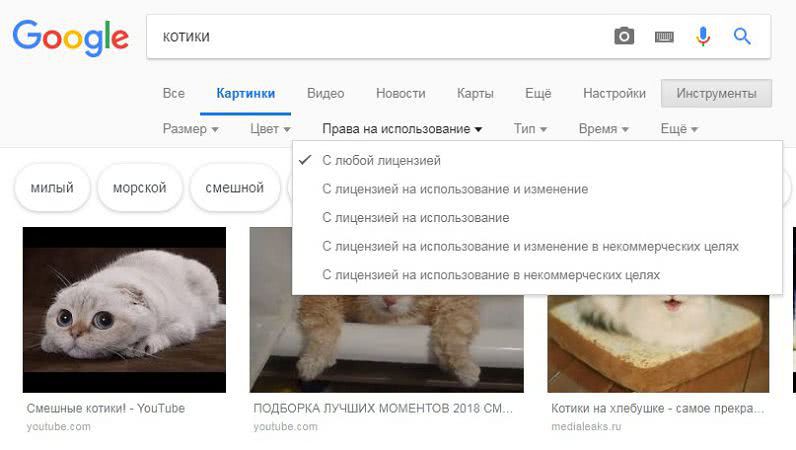
Task: Select the checked 'С любой лицензией' option
Action: pyautogui.click(x=381, y=160)
